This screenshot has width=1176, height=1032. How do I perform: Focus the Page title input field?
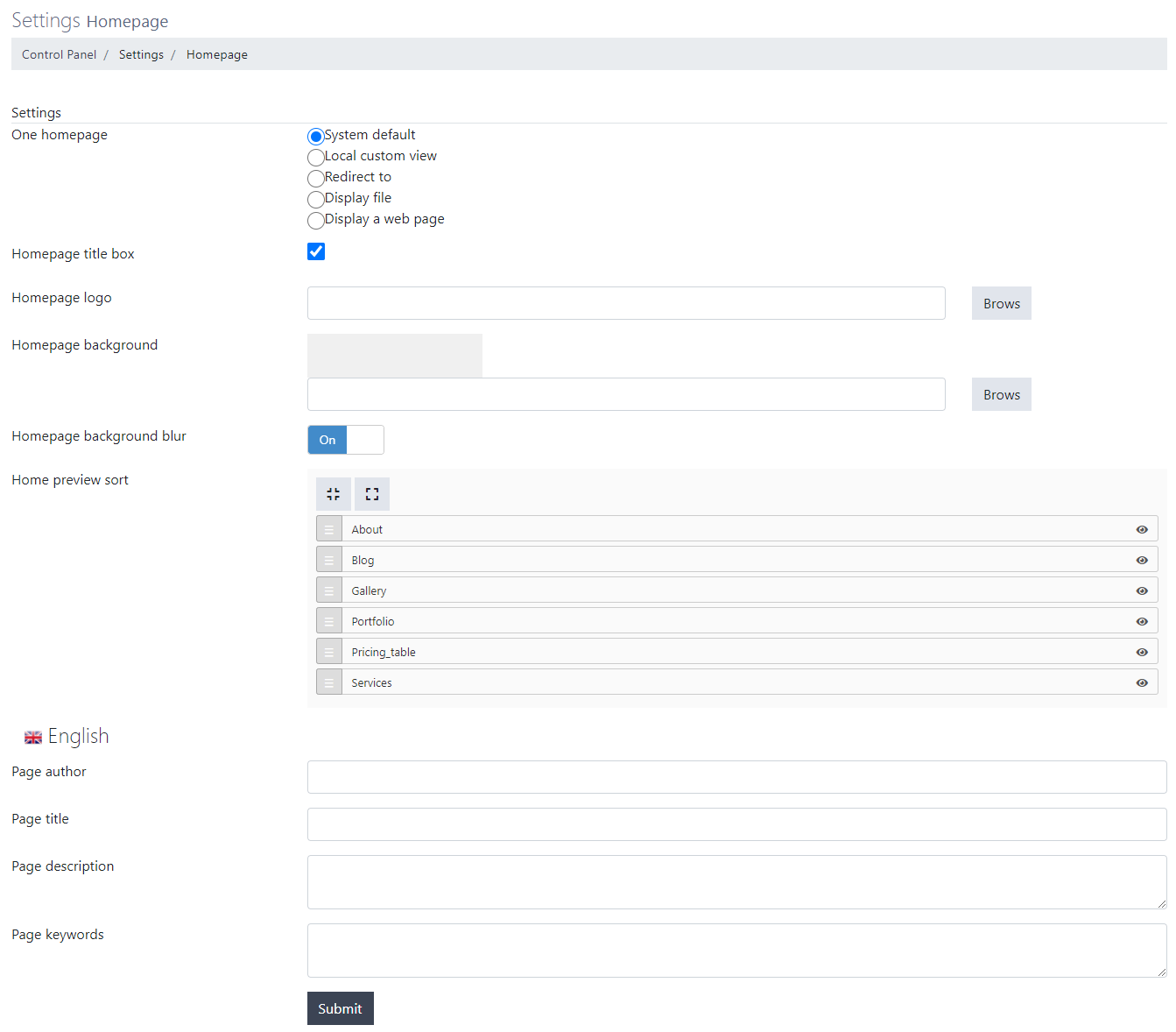click(736, 824)
